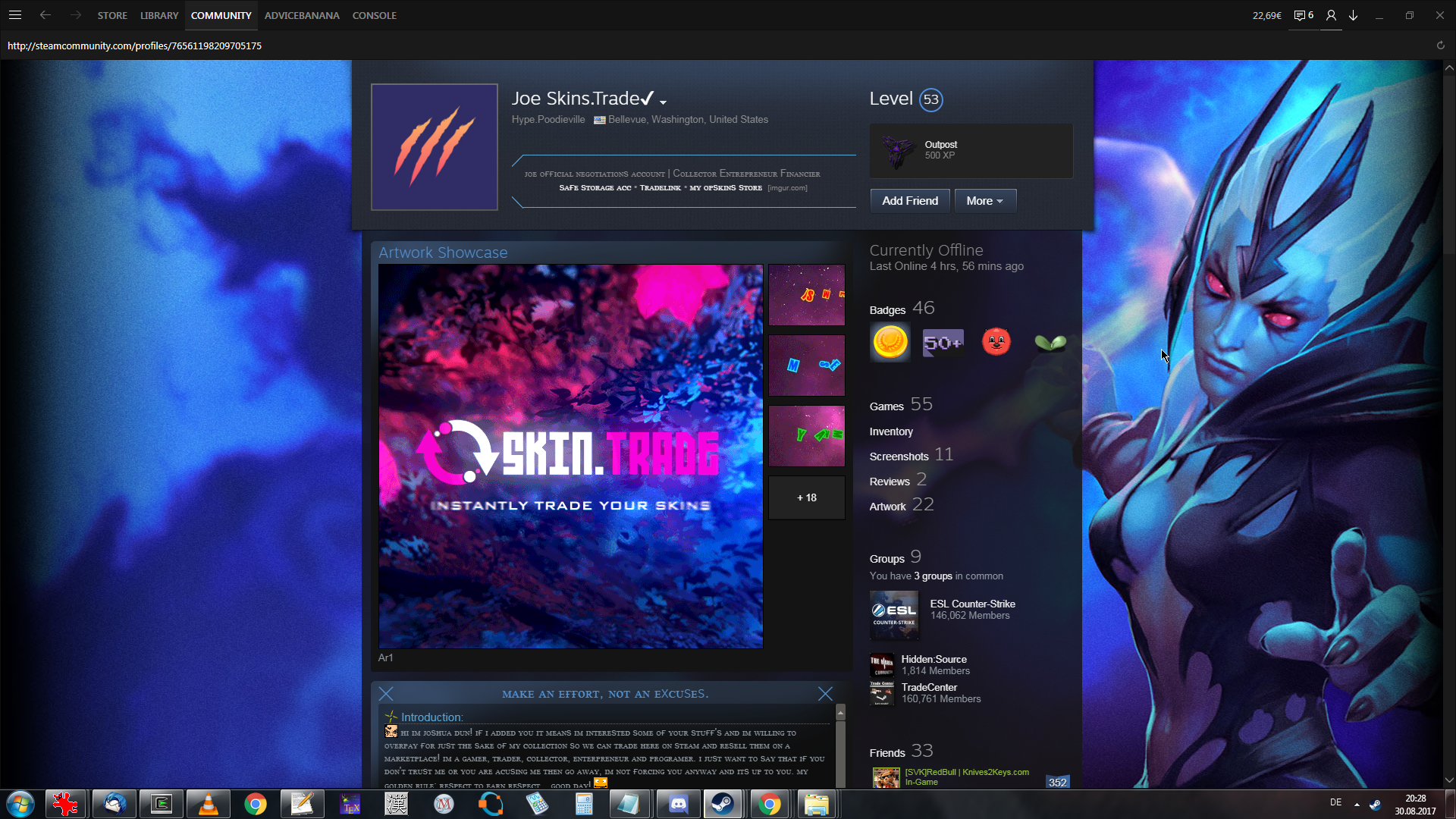Image resolution: width=1456 pixels, height=819 pixels.
Task: Open the downloads arrow icon
Action: point(1354,15)
